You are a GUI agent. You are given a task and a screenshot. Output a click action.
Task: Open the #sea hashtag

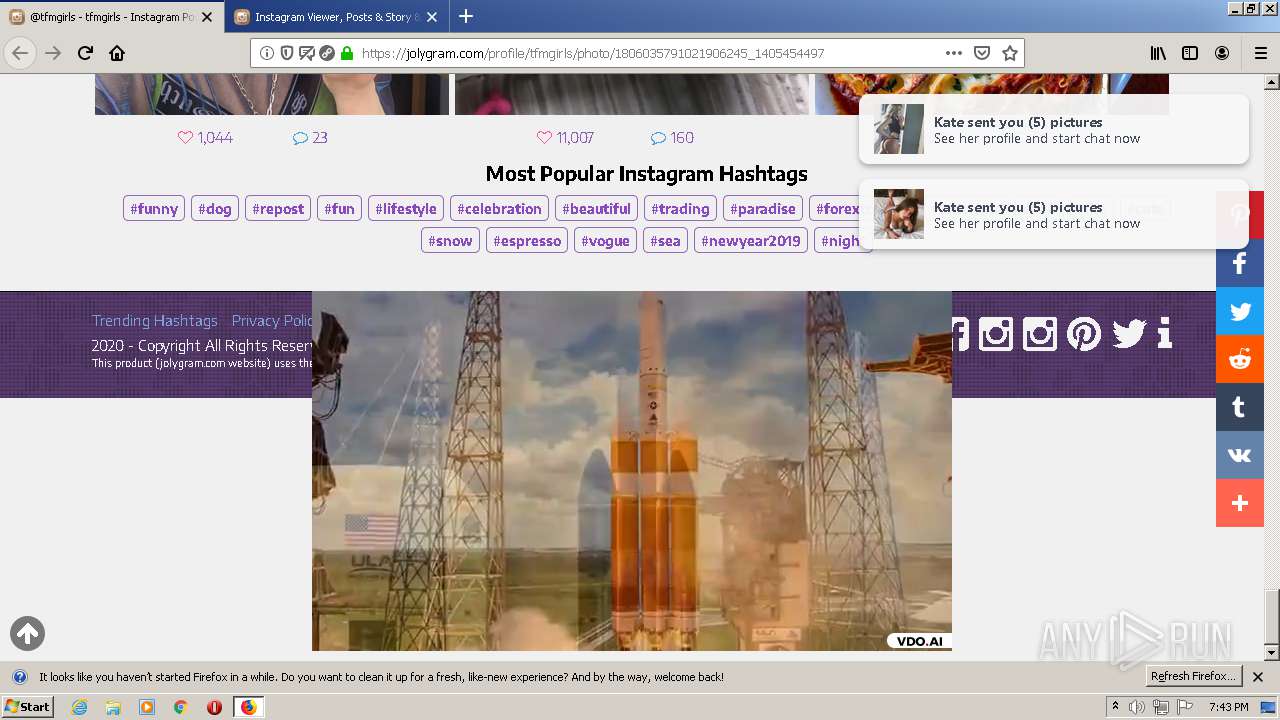point(665,241)
